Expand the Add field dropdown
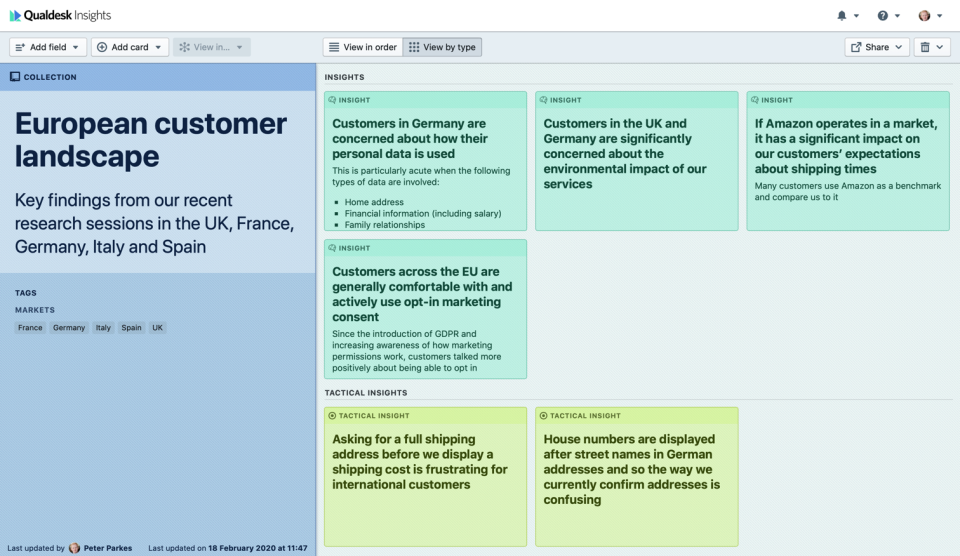The height and width of the screenshot is (556, 960). (48, 47)
